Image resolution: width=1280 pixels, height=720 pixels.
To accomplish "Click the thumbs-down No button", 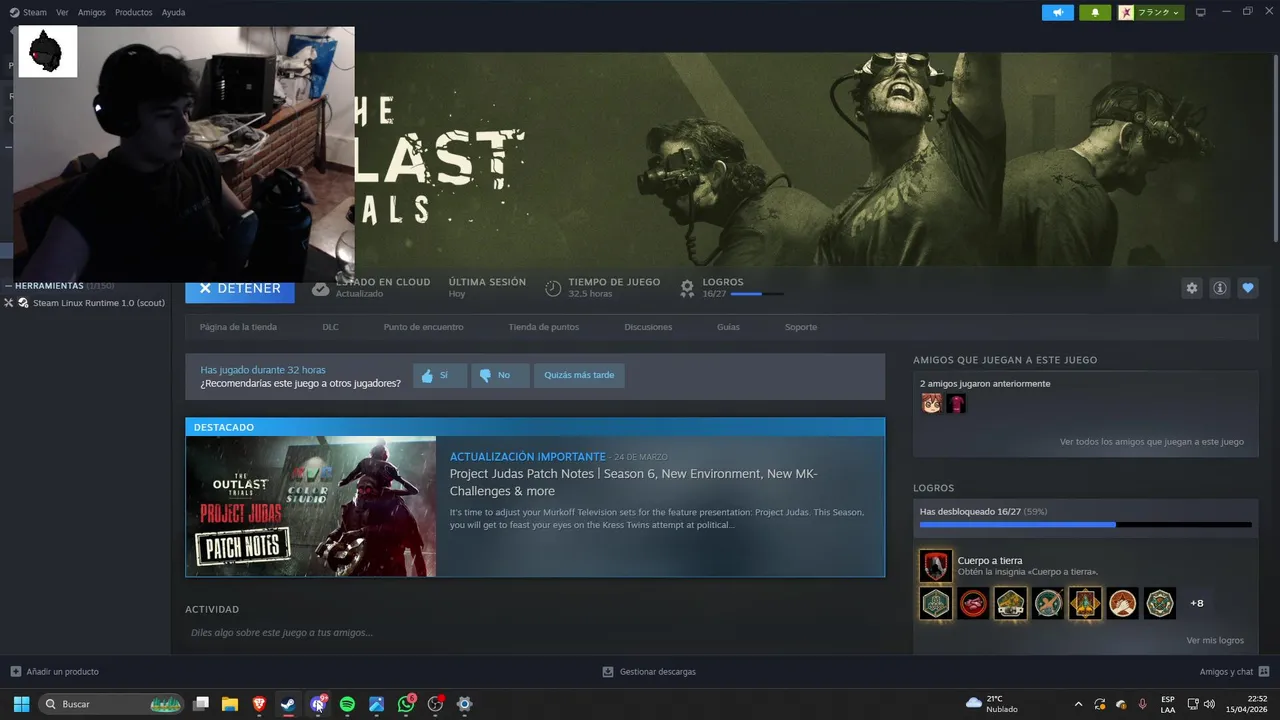I will pyautogui.click(x=500, y=375).
